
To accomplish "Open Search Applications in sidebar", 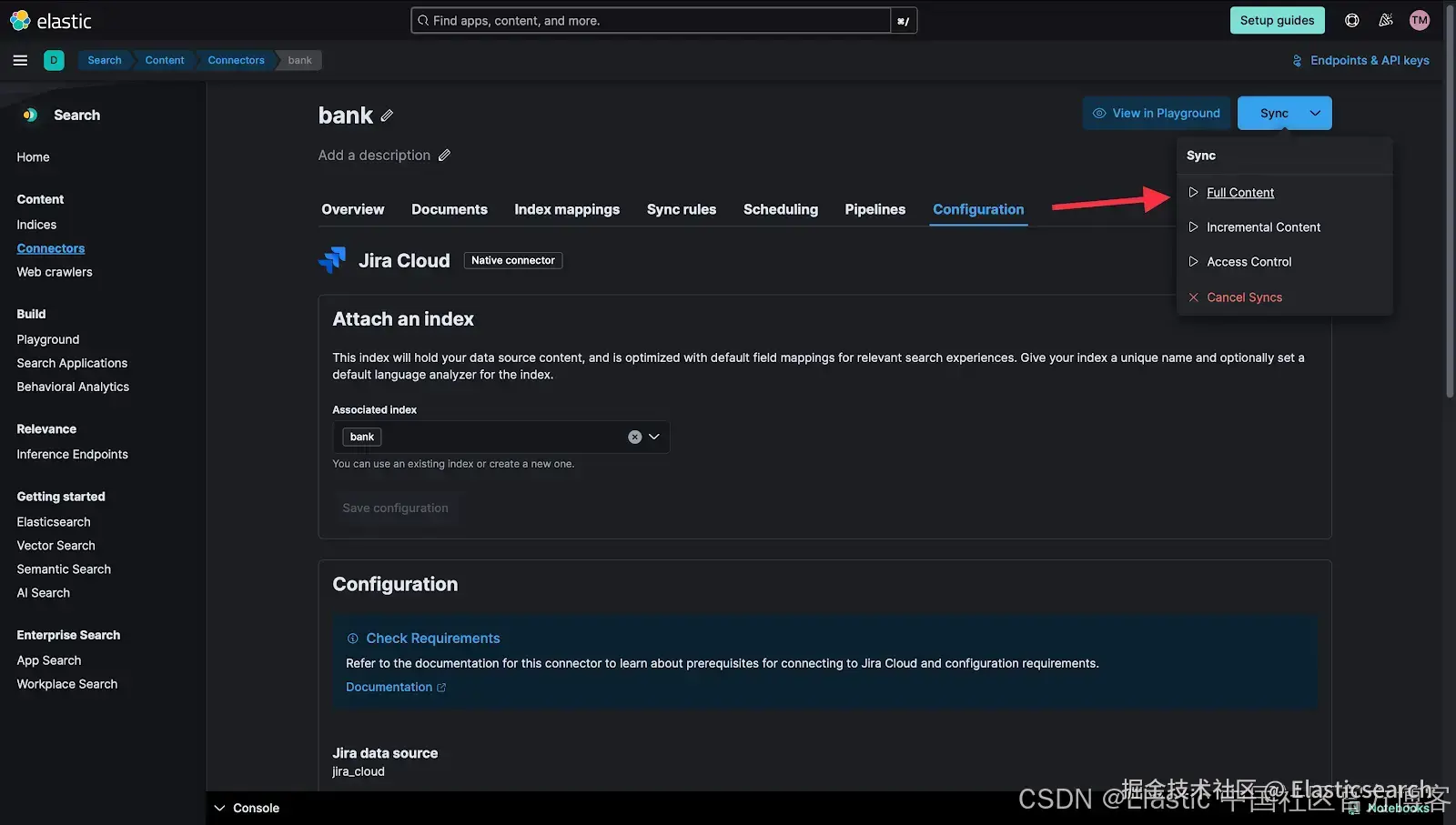I will tap(72, 363).
